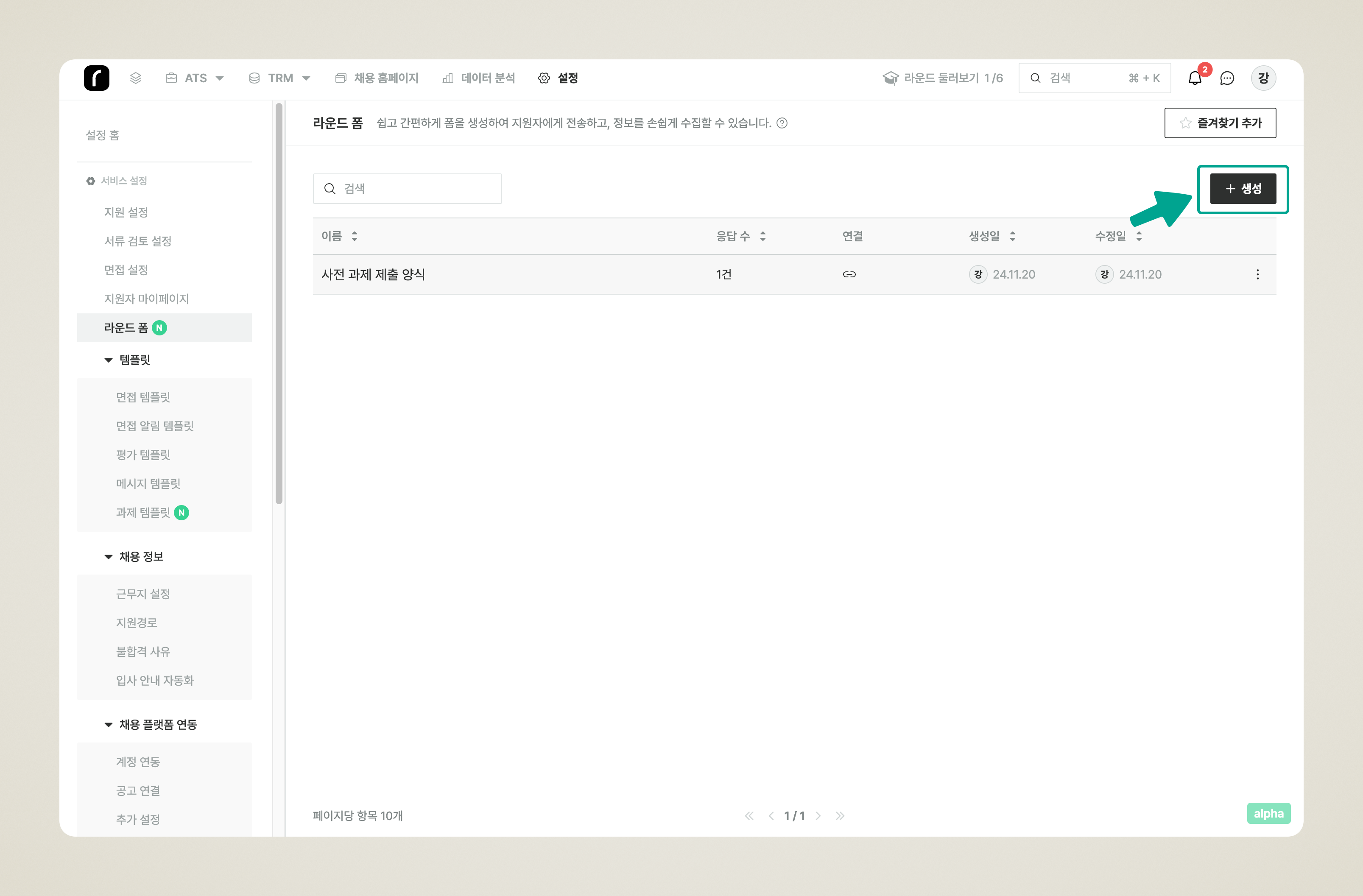
Task: Select 과제 템플릿 in sidebar
Action: 143,512
